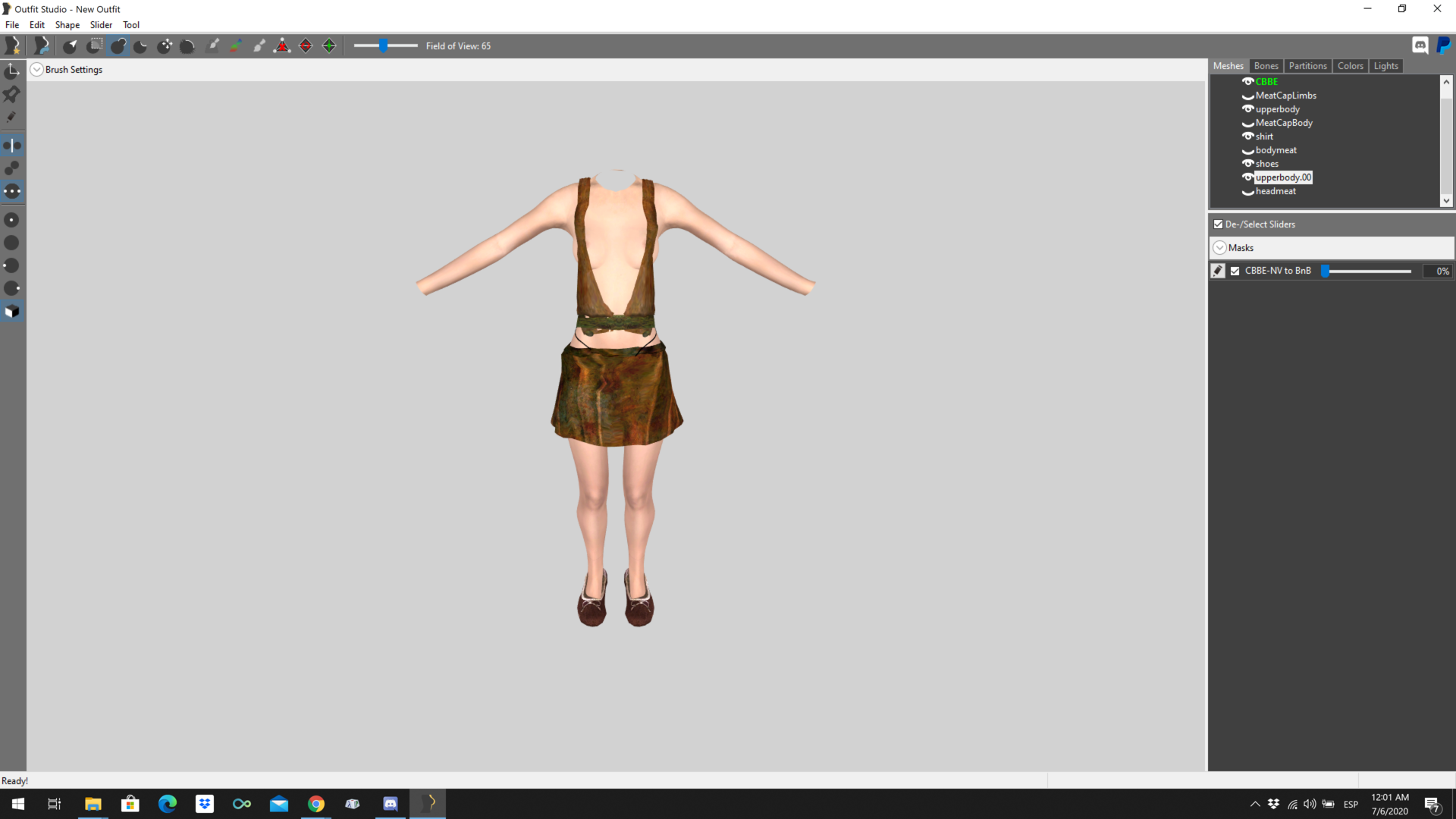Image resolution: width=1456 pixels, height=819 pixels.
Task: Select the upperbody mesh entry
Action: point(1277,109)
